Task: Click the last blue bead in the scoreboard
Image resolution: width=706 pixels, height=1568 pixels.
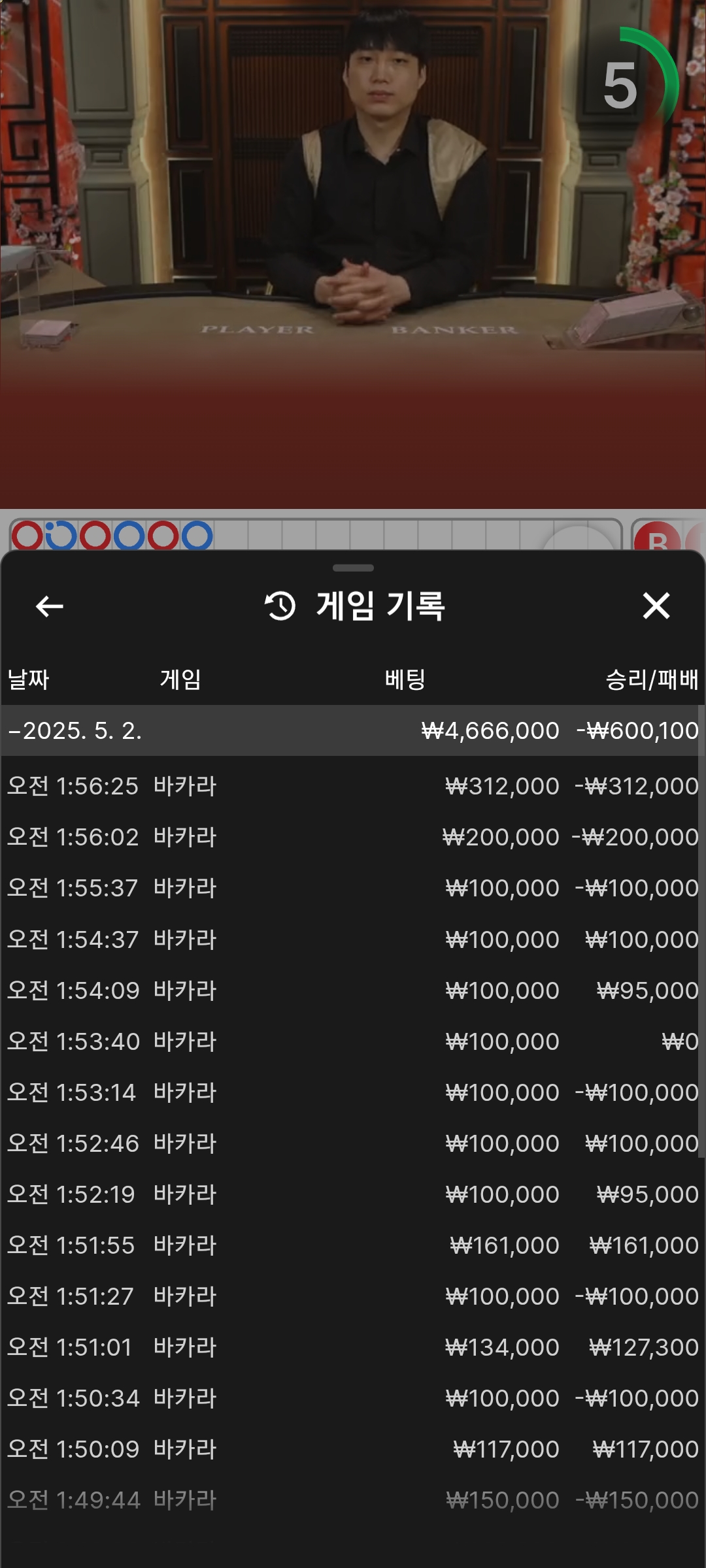Action: click(197, 536)
